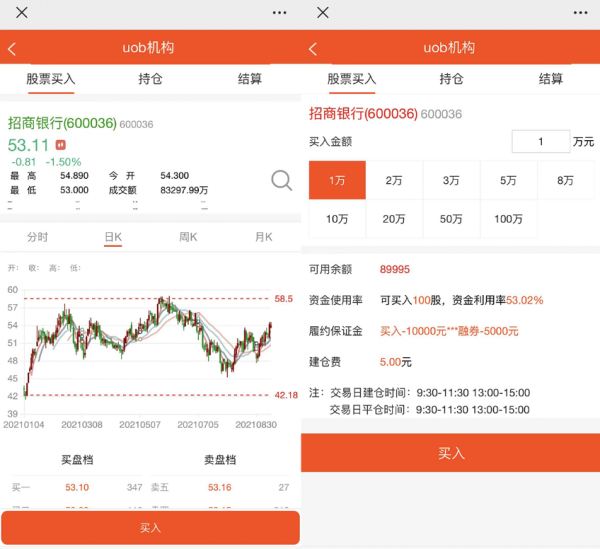Select the 5万 amount option

point(509,181)
